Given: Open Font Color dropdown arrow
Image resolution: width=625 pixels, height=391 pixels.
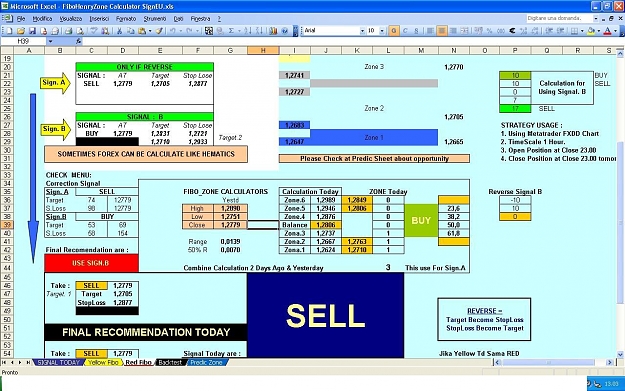Looking at the screenshot, I should click(615, 31).
